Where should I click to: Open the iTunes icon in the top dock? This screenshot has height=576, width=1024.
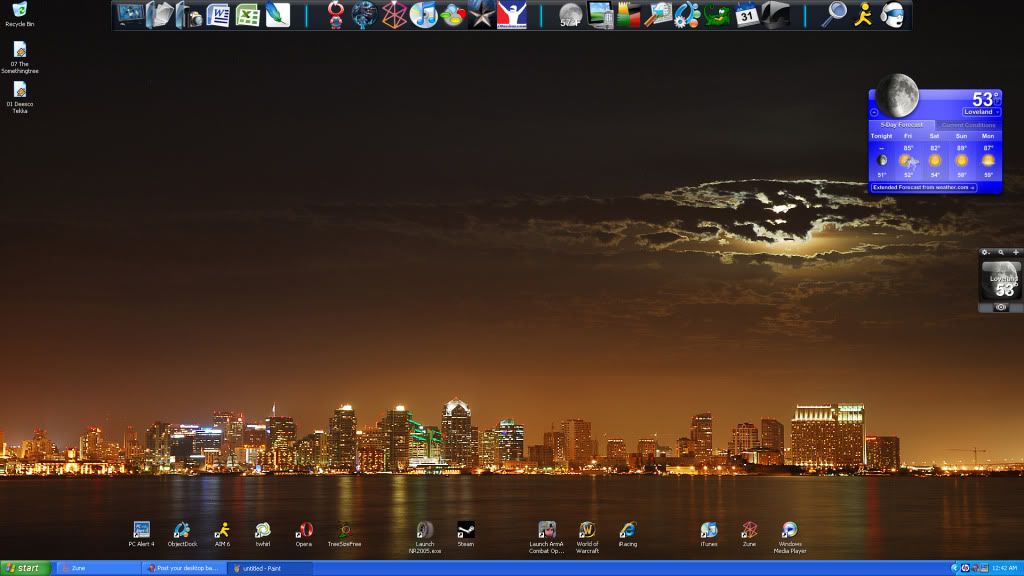pyautogui.click(x=424, y=15)
